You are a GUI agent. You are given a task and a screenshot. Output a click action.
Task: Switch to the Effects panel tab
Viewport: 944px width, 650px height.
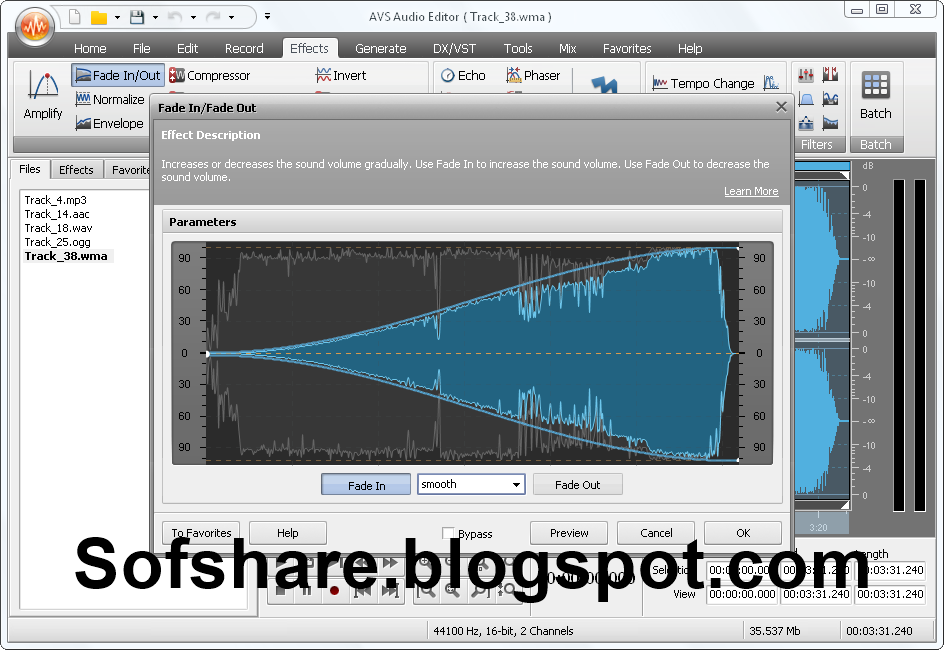(76, 170)
